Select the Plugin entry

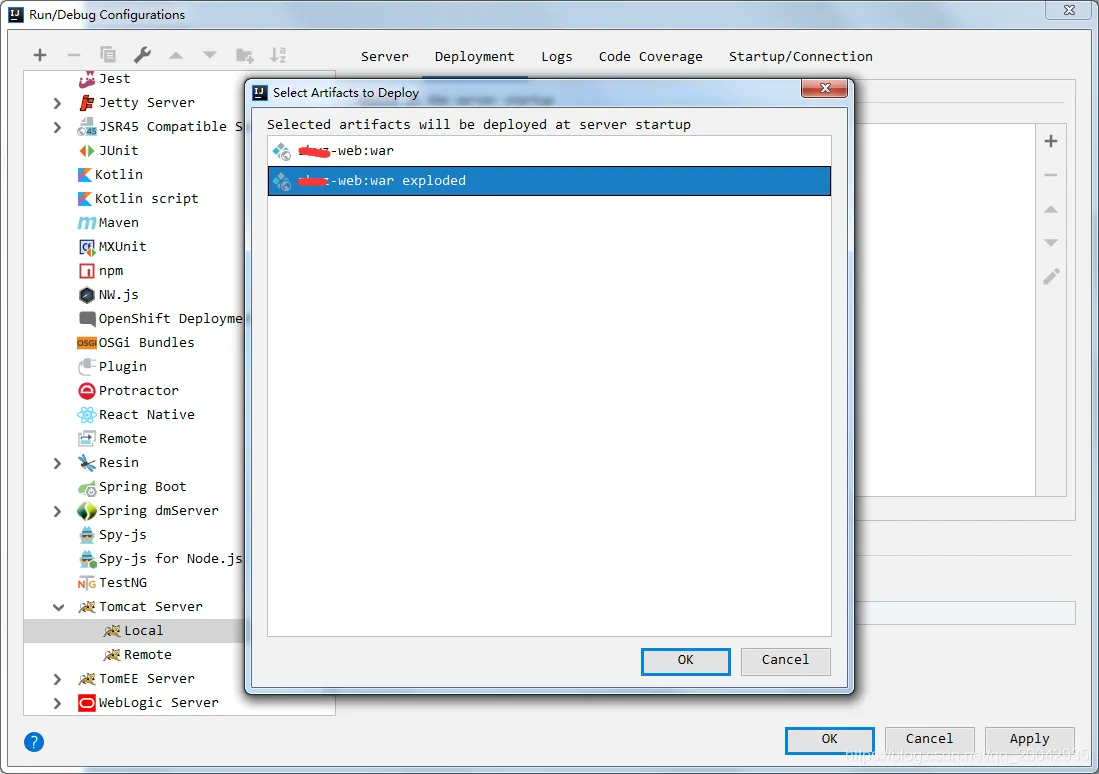click(112, 367)
